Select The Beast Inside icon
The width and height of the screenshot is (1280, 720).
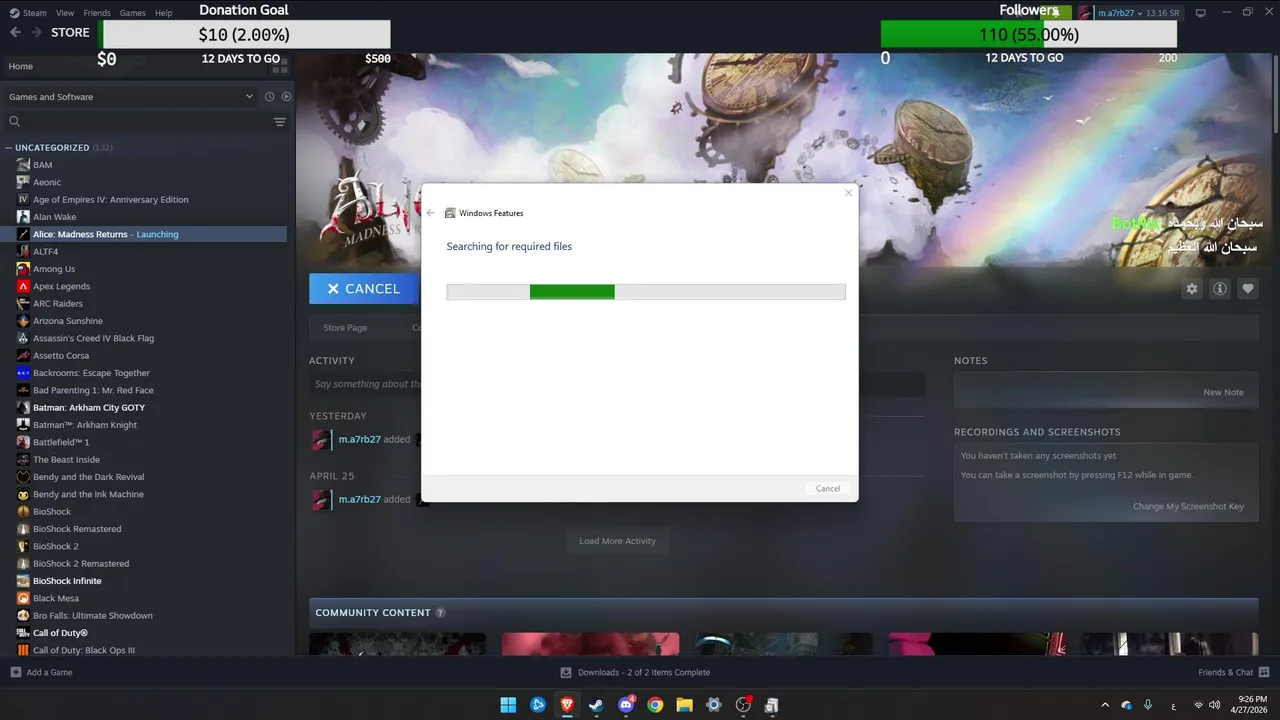tap(23, 459)
